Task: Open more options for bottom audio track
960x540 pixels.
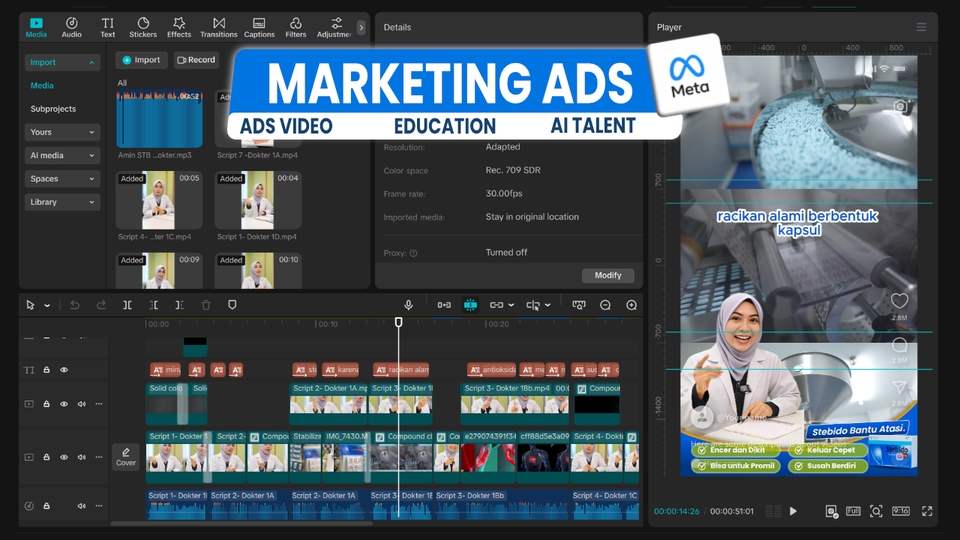Action: [x=99, y=506]
